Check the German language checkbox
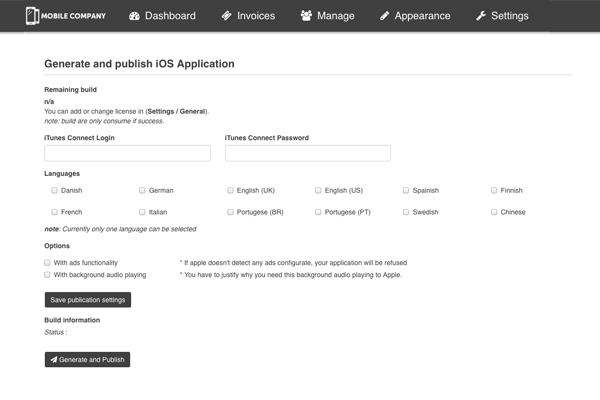This screenshot has width=600, height=400. (142, 190)
